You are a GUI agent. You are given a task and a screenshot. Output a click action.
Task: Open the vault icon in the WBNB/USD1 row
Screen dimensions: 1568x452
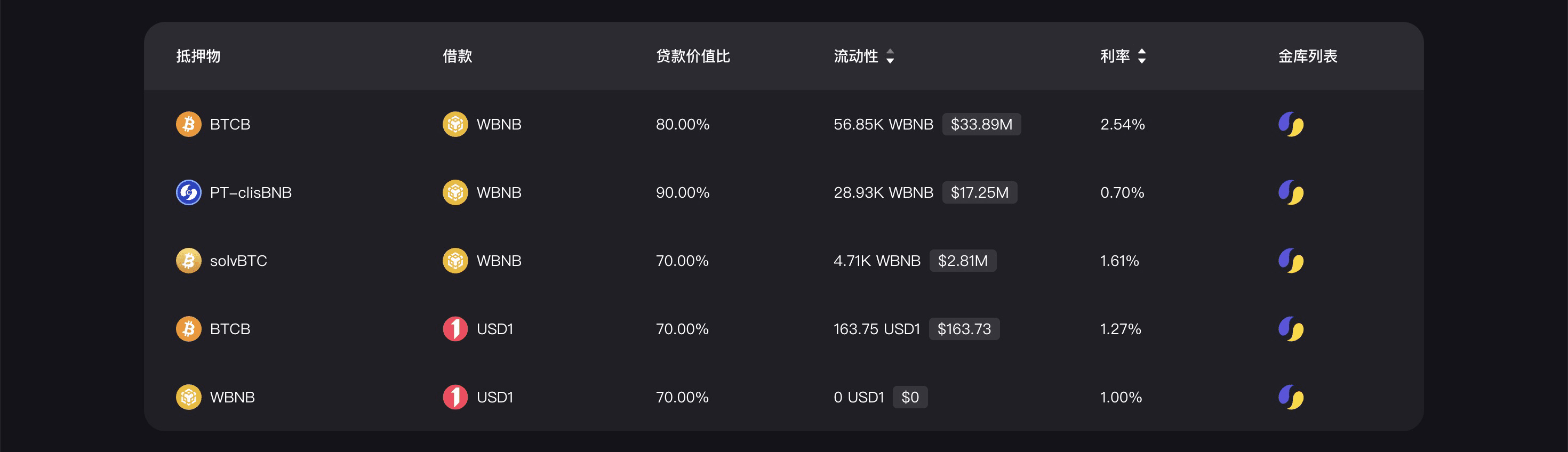click(x=1291, y=397)
